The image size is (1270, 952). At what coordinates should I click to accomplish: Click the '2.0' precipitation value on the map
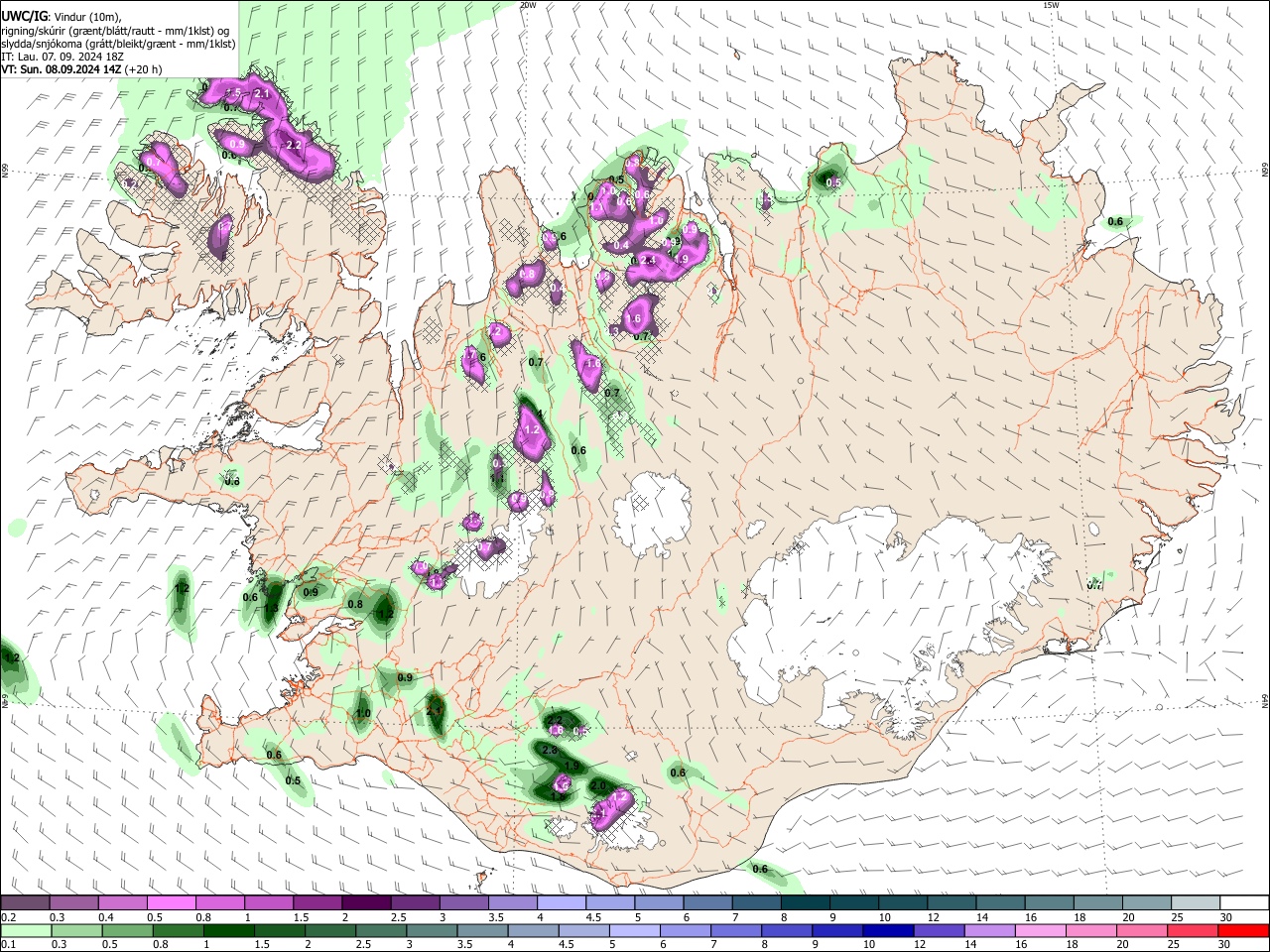click(x=598, y=785)
